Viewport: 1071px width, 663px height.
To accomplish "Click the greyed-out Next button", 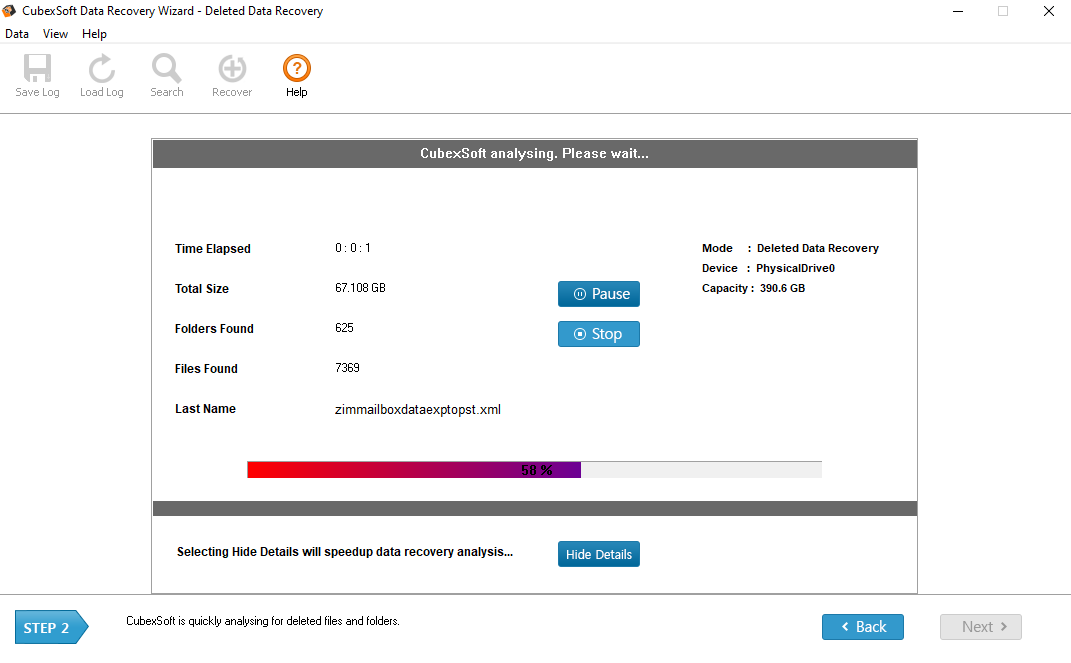I will [x=980, y=627].
